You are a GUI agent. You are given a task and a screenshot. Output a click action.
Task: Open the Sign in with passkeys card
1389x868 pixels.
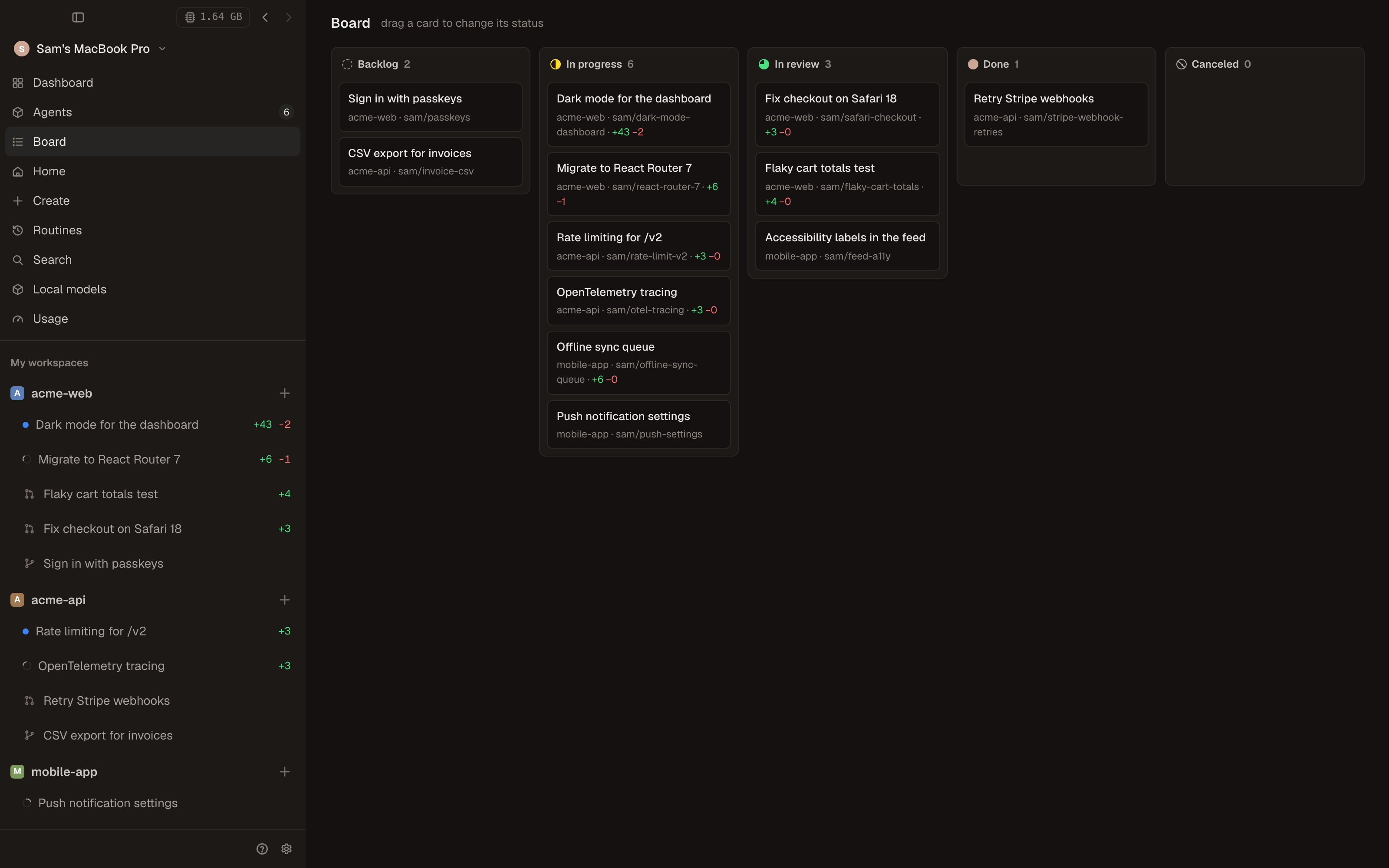point(431,107)
